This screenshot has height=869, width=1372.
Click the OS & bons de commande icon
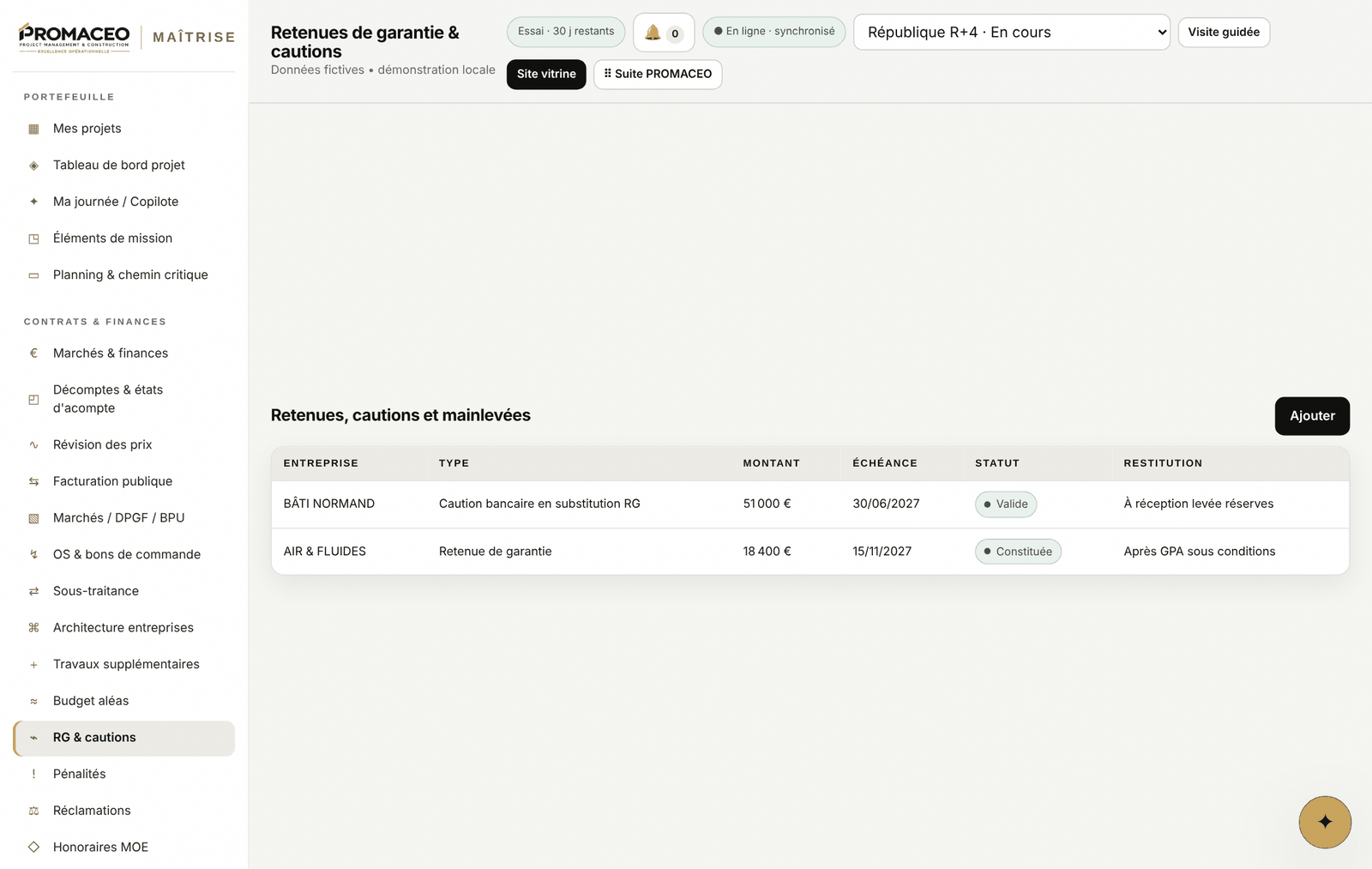pyautogui.click(x=33, y=555)
